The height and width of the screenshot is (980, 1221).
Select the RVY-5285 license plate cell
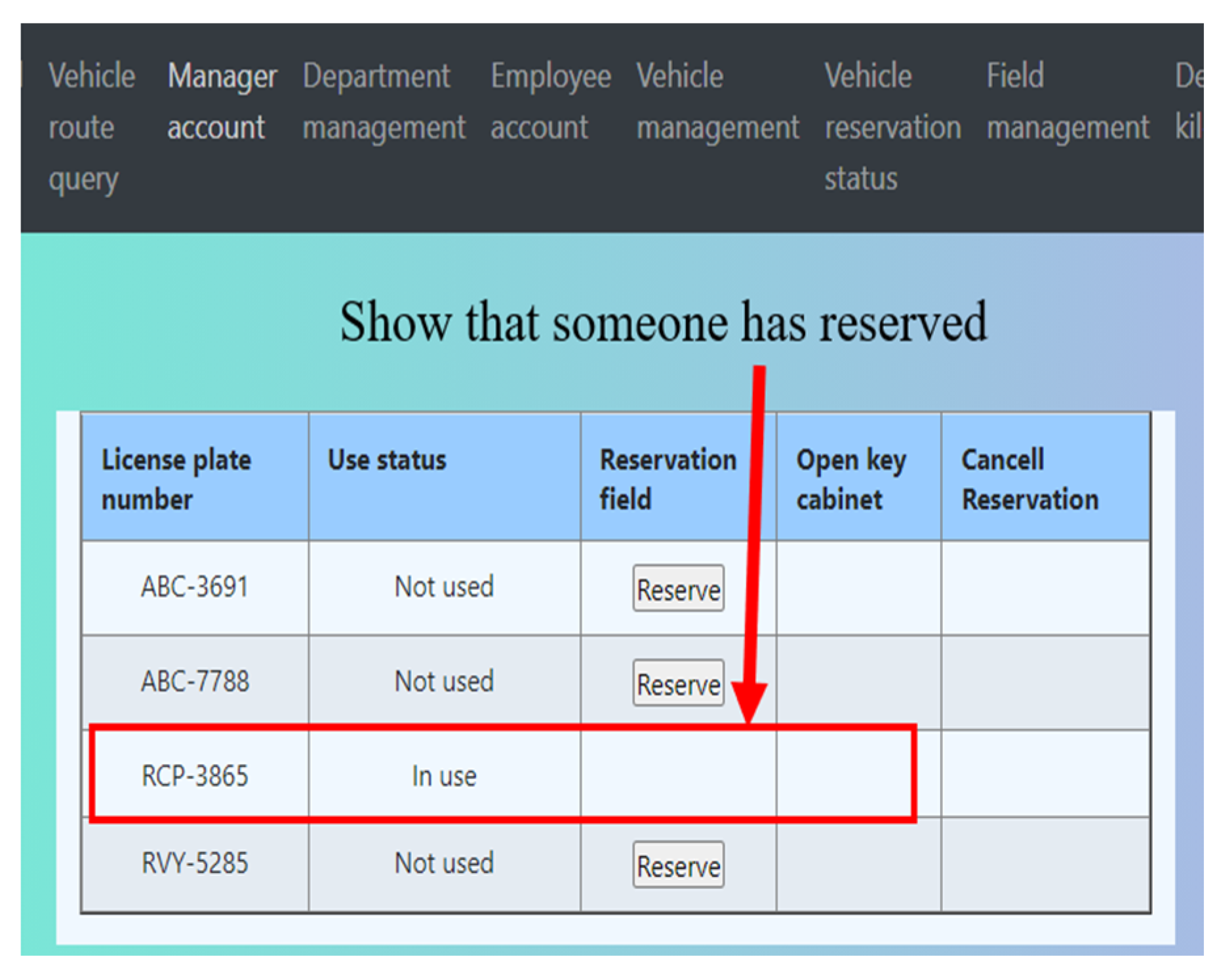coord(195,864)
